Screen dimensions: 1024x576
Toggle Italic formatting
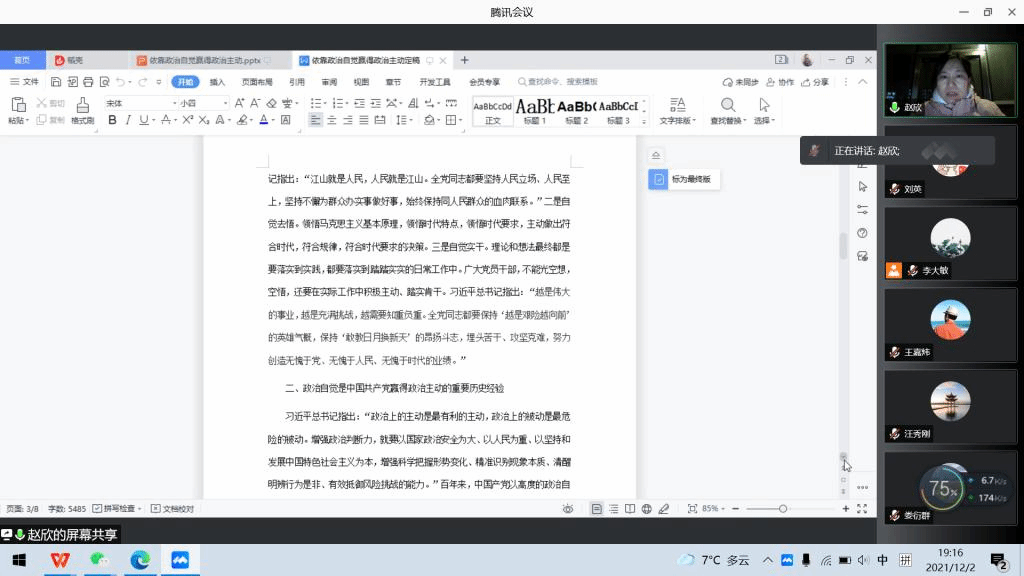[128, 120]
